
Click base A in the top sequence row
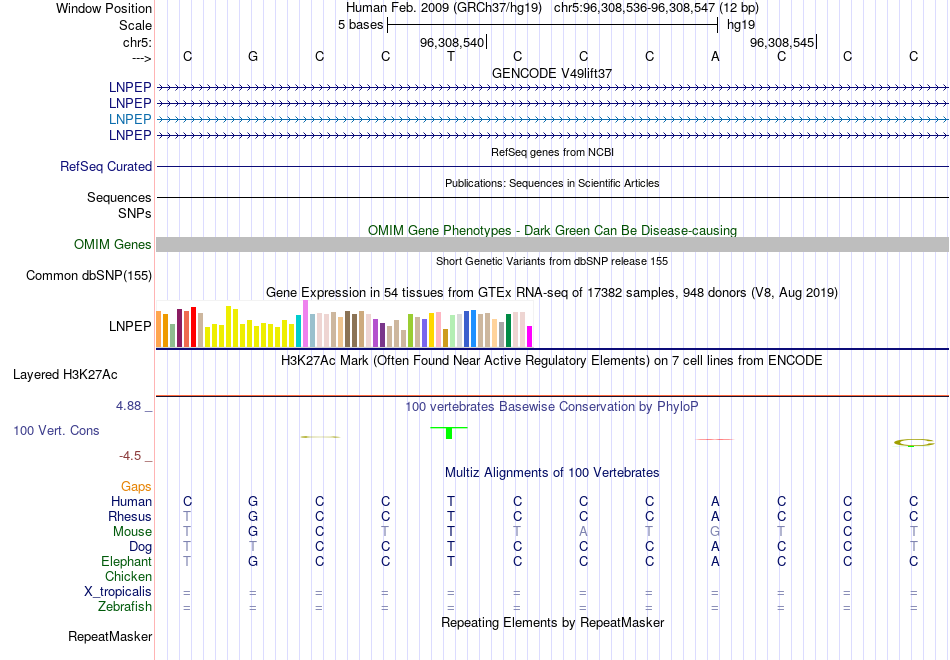click(x=716, y=56)
